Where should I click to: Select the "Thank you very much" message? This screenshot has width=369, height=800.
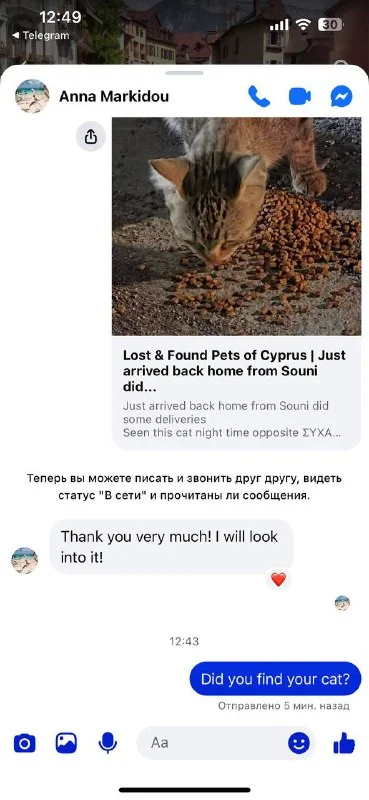click(x=171, y=547)
